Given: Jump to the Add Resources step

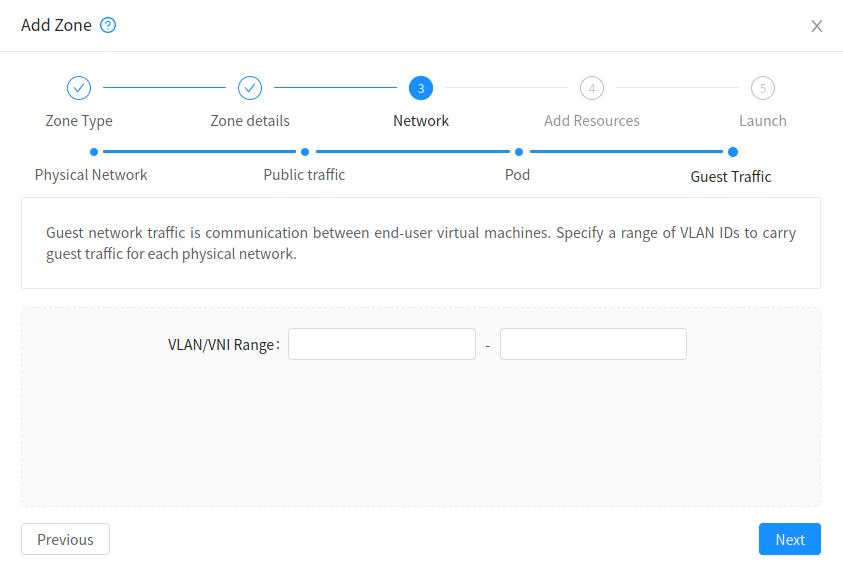Looking at the screenshot, I should tap(591, 120).
